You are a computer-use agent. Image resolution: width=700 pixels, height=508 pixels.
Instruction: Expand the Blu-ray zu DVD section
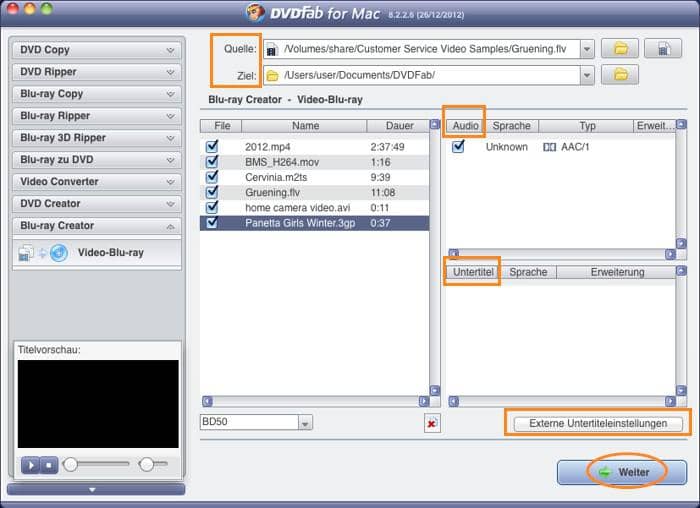click(x=97, y=159)
